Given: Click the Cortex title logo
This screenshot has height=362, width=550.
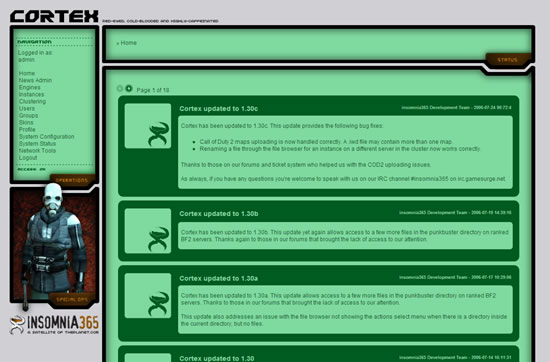Looking at the screenshot, I should (x=54, y=16).
